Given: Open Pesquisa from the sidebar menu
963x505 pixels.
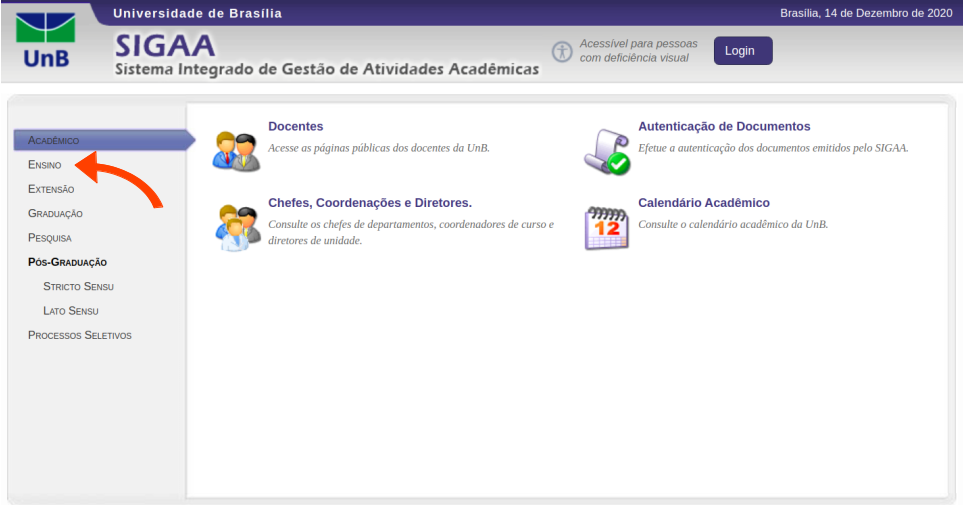Looking at the screenshot, I should [x=50, y=238].
